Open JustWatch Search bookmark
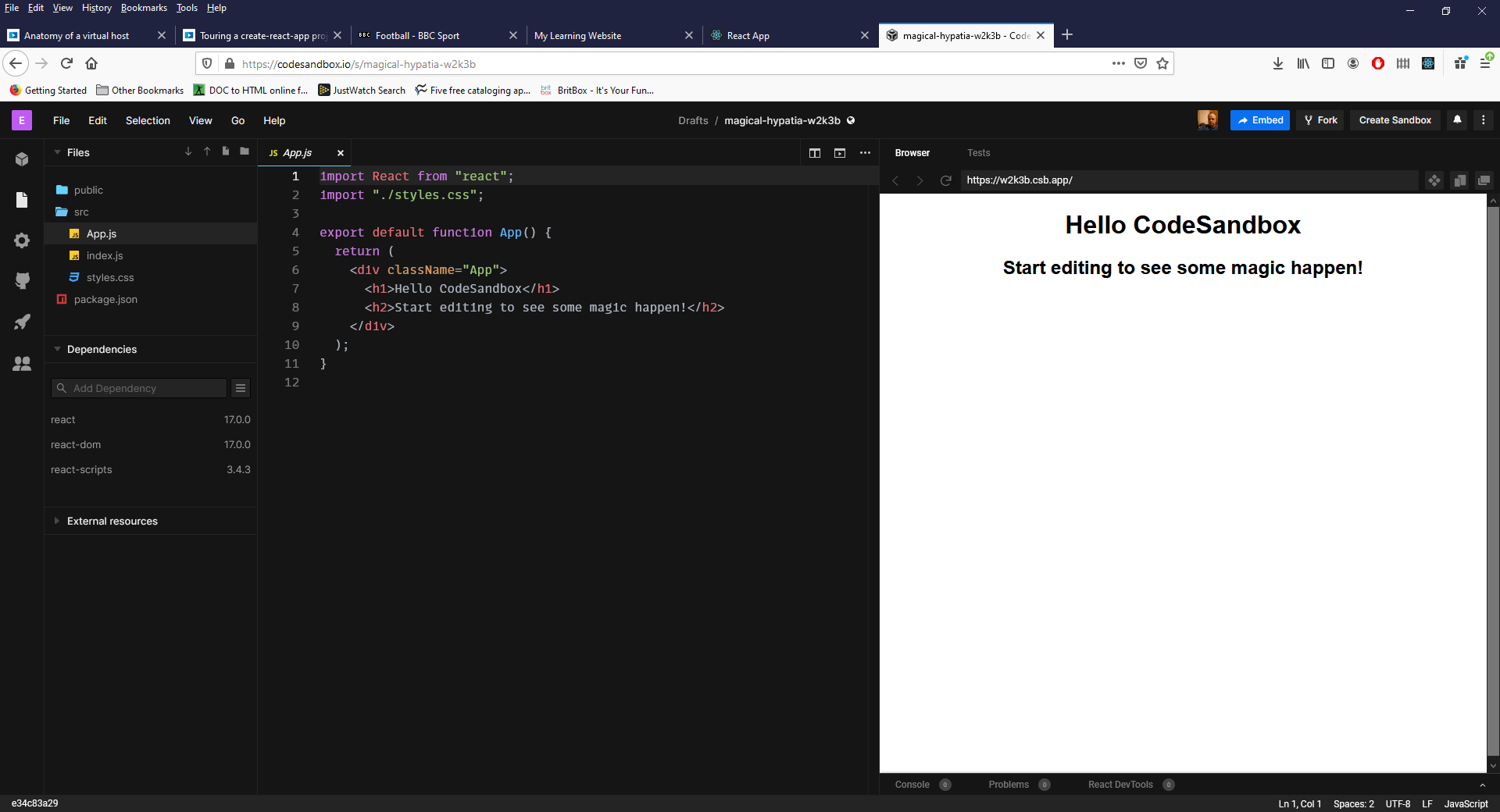 click(362, 91)
